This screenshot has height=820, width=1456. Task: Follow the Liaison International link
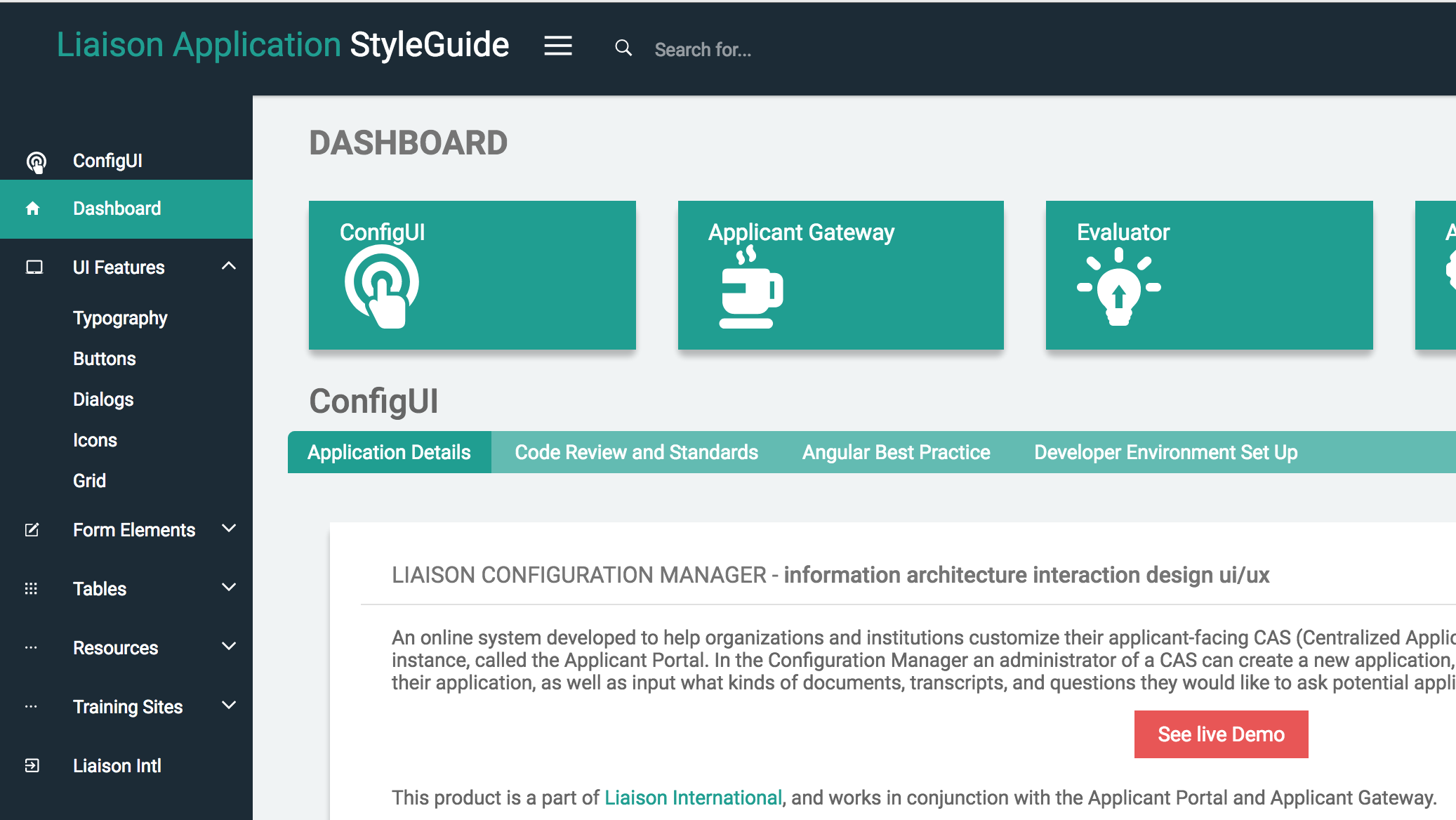click(693, 798)
